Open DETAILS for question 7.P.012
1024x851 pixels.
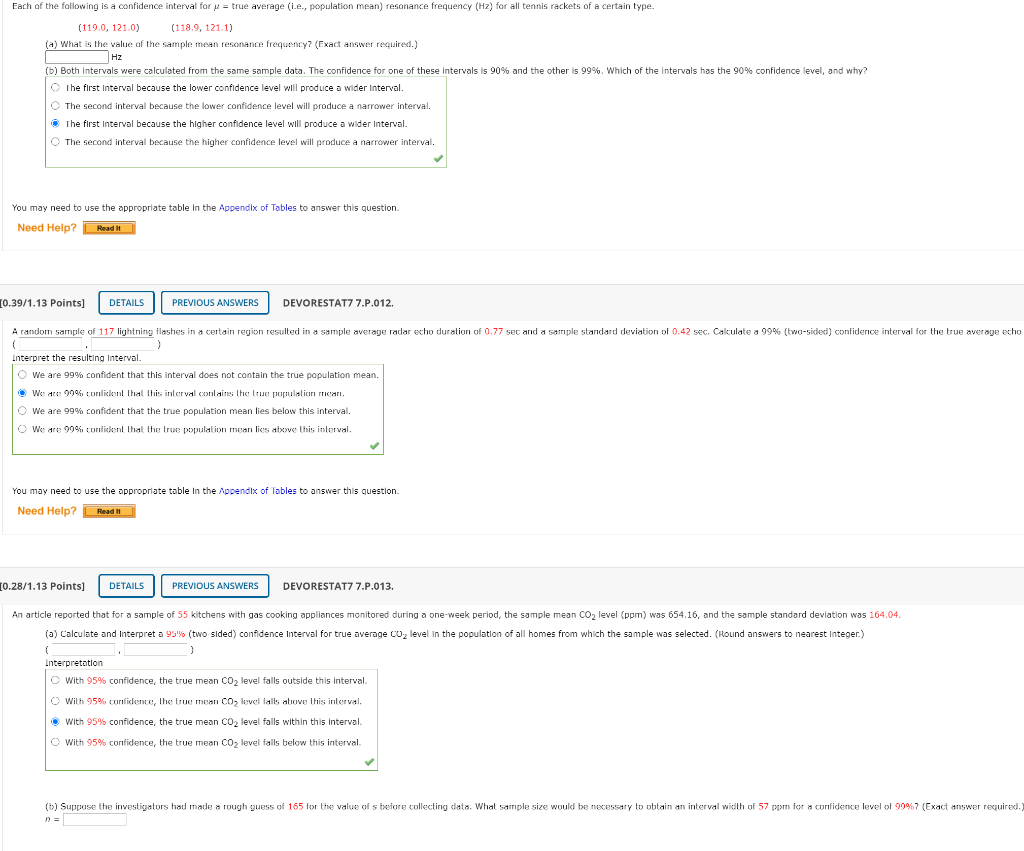127,303
